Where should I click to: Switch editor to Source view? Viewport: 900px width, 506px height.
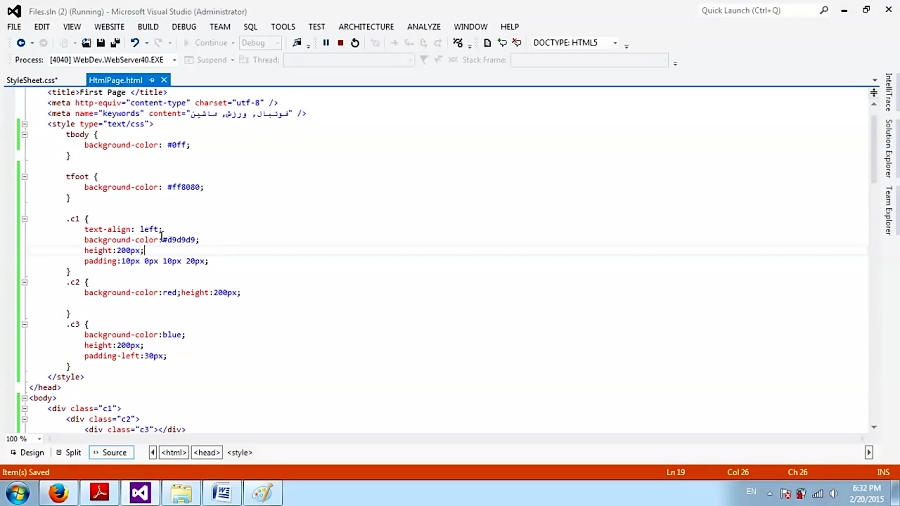pyautogui.click(x=111, y=453)
